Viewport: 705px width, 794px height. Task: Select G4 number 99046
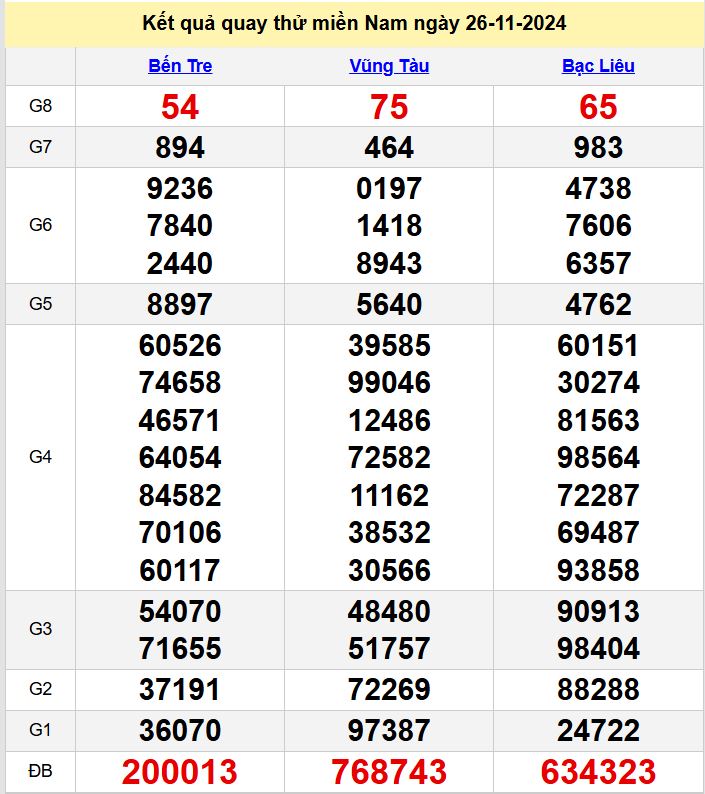tap(389, 382)
